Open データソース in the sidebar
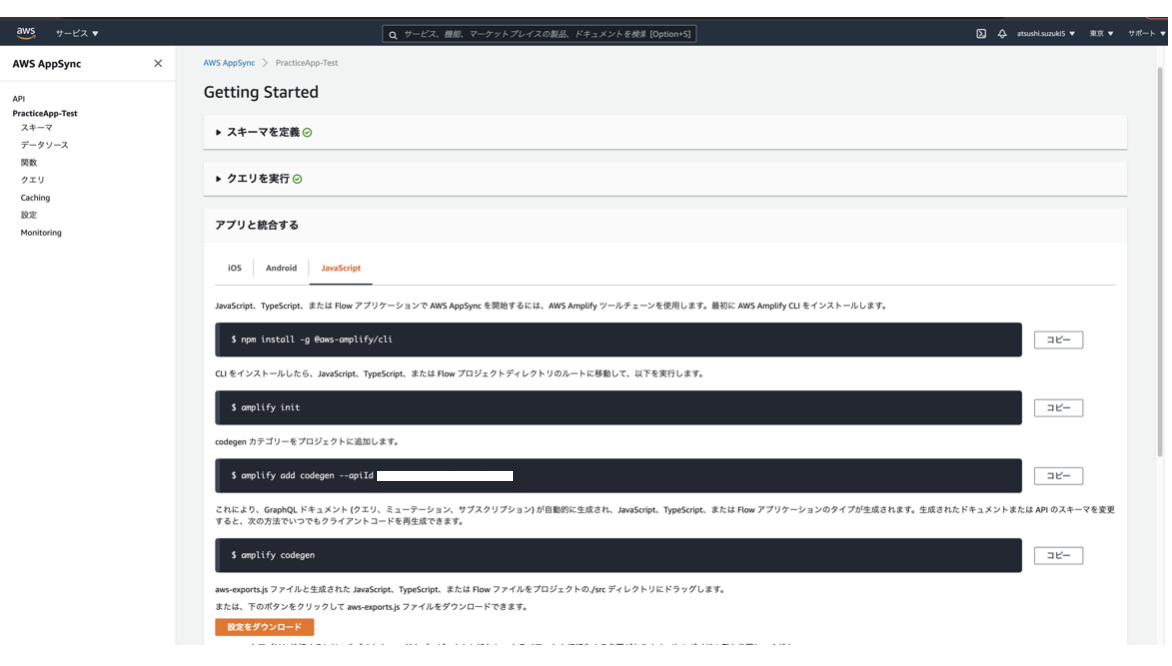 44,145
